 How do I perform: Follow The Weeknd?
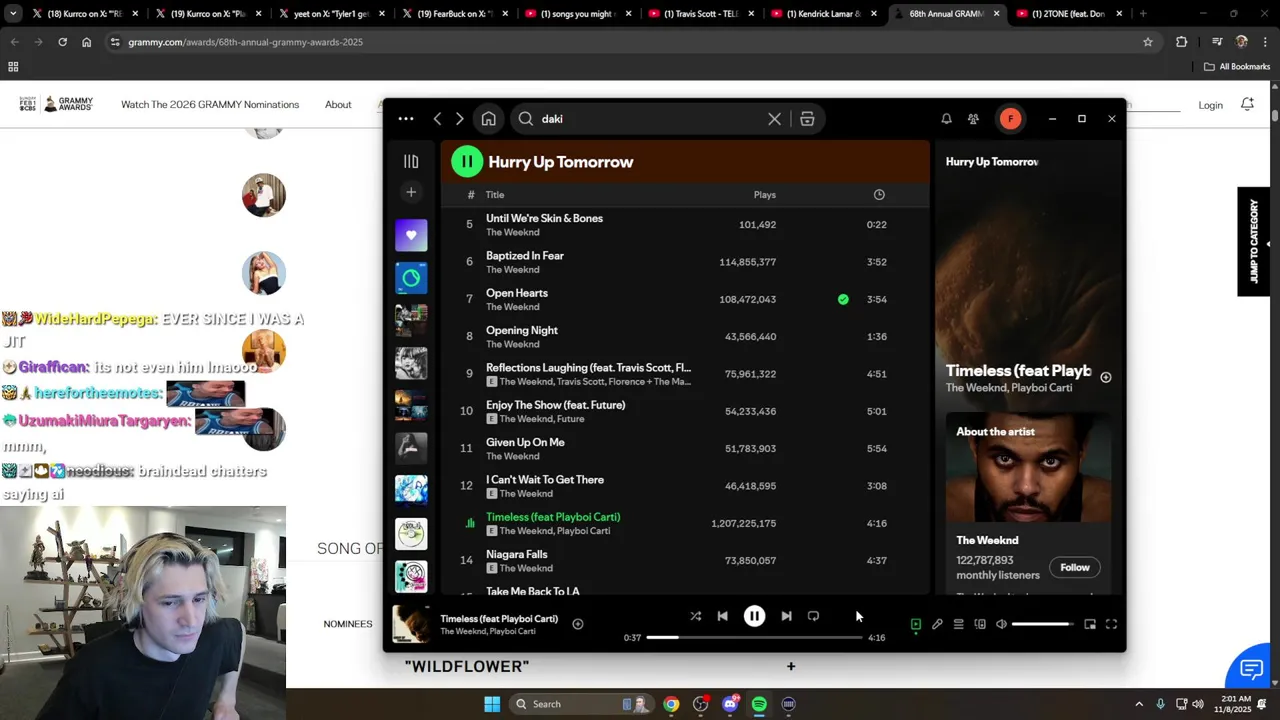tap(1075, 567)
